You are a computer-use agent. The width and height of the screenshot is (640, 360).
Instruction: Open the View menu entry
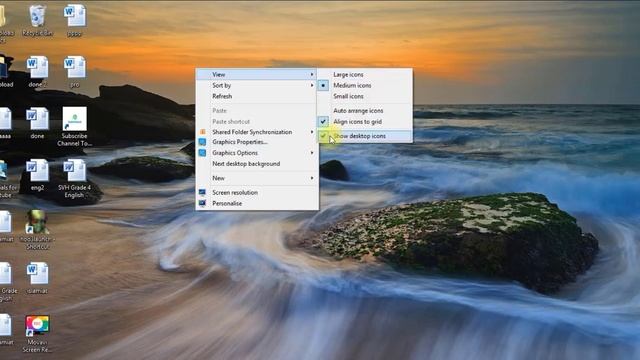[257, 75]
